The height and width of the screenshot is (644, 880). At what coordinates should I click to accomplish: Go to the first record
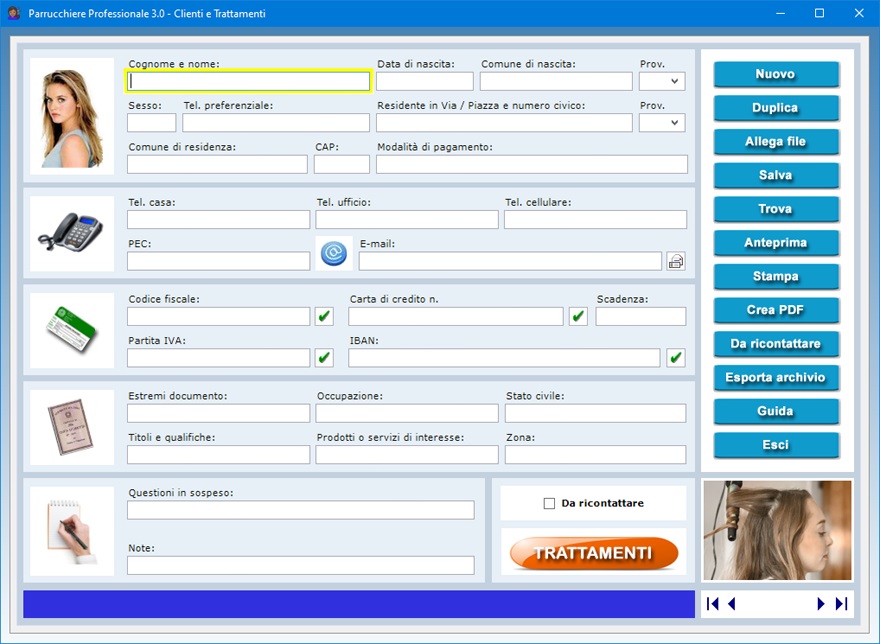pos(713,604)
